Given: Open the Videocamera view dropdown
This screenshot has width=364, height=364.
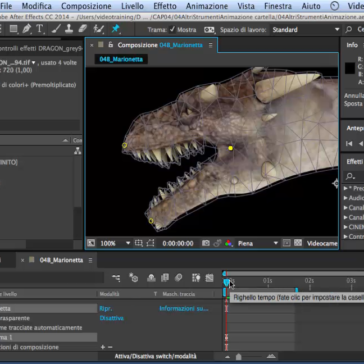Looking at the screenshot, I should tap(322, 243).
